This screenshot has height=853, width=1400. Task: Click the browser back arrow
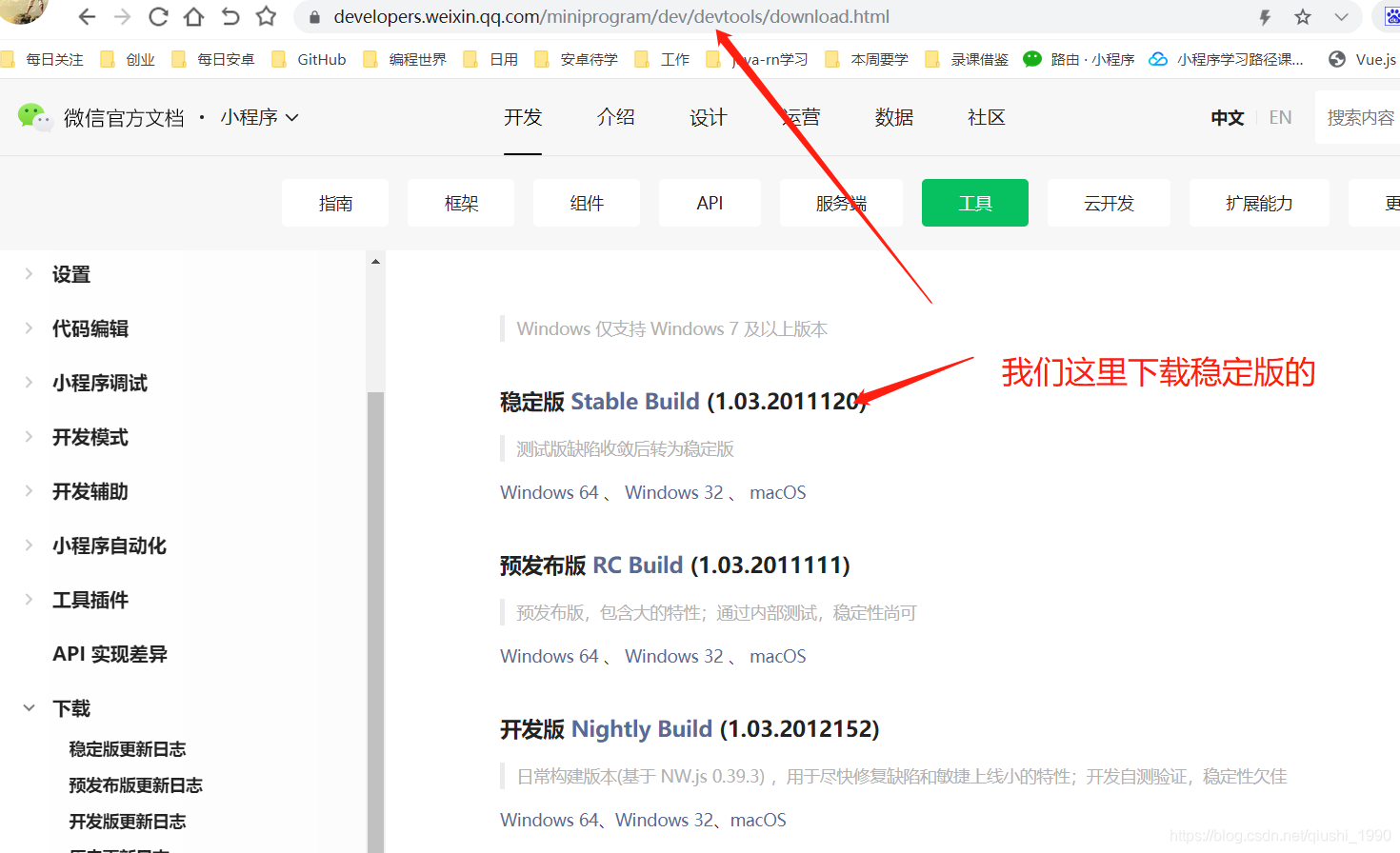86,16
